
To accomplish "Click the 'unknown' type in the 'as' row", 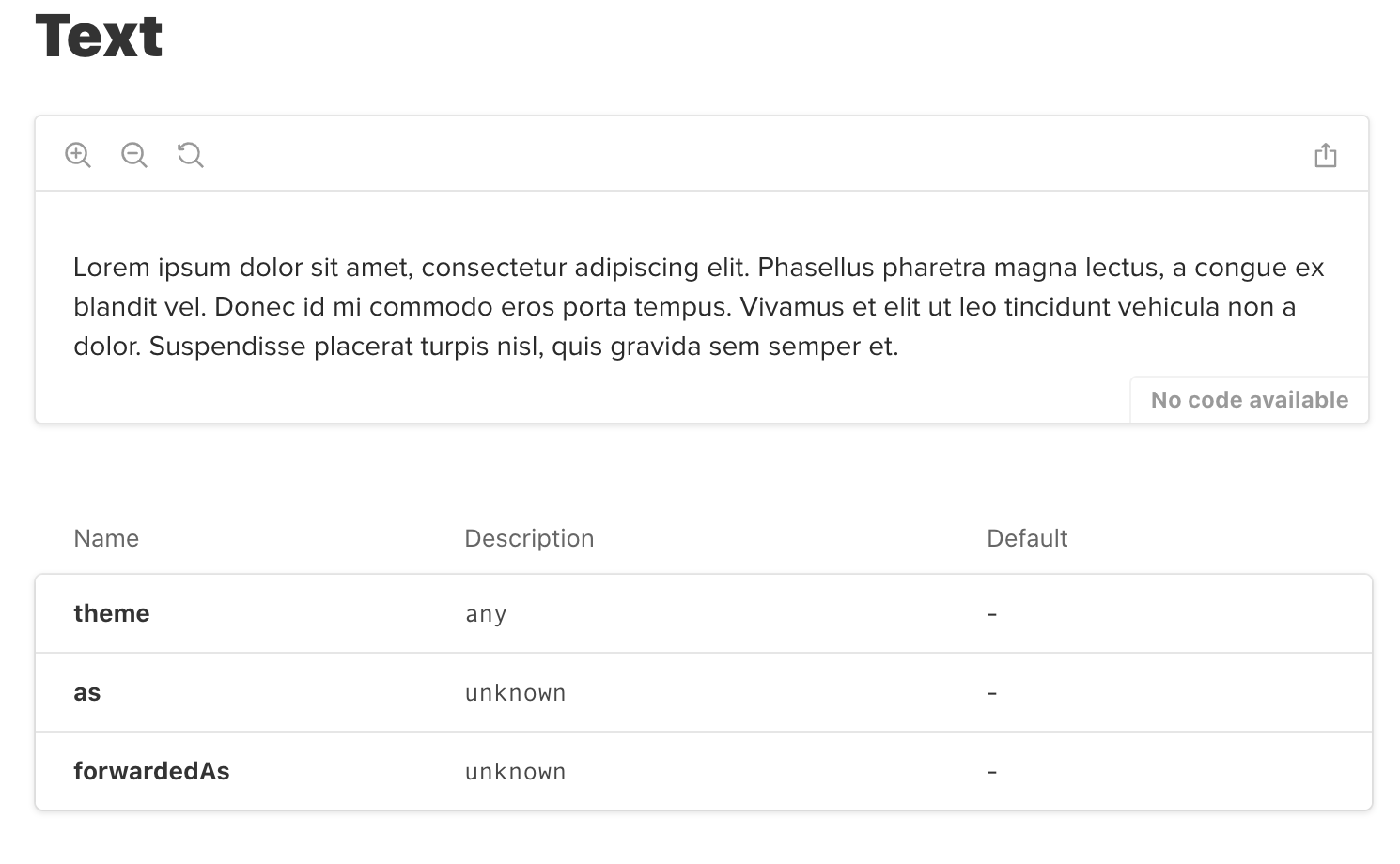I will coord(515,693).
